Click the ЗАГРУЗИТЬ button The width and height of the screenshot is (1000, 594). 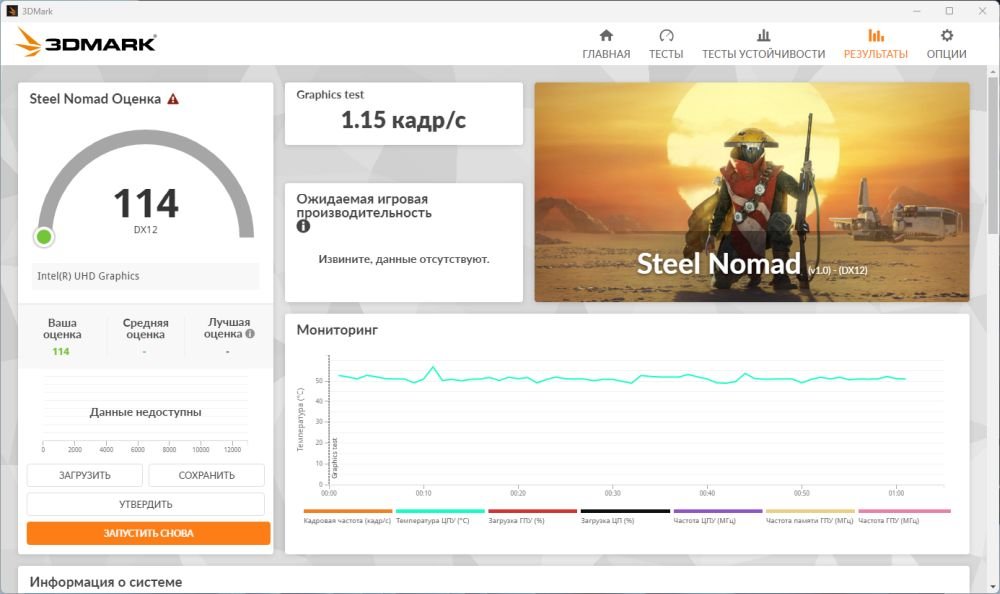(85, 475)
